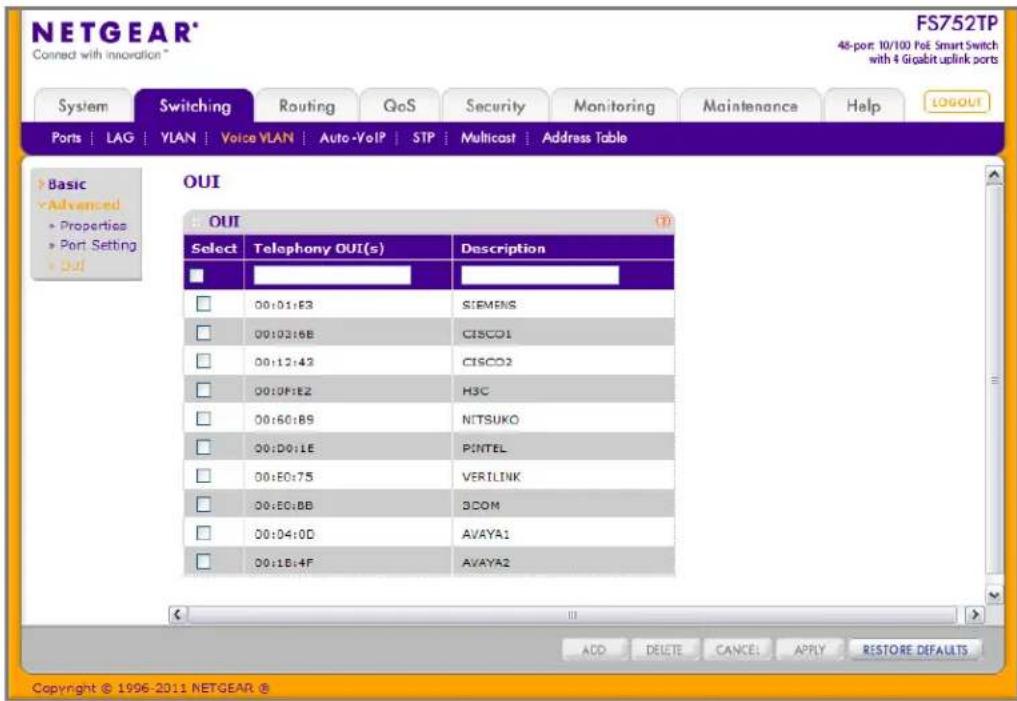Switch to the Routing tab
The image size is (1017, 701).
point(307,106)
